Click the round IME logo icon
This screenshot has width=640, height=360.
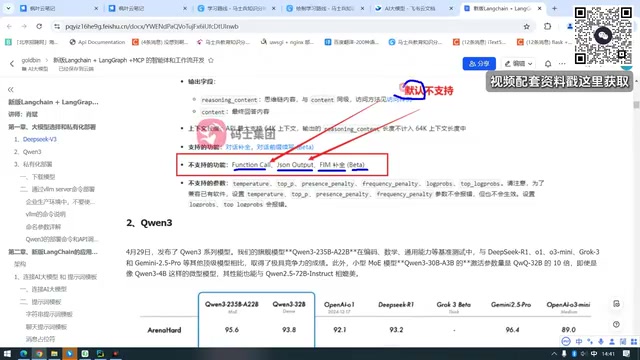(566, 342)
